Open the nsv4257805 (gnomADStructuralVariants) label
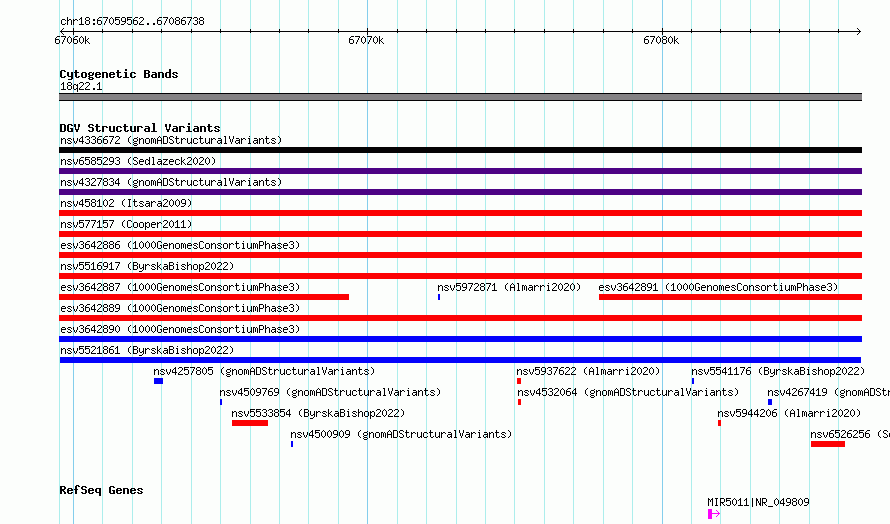890x524 pixels. point(264,371)
